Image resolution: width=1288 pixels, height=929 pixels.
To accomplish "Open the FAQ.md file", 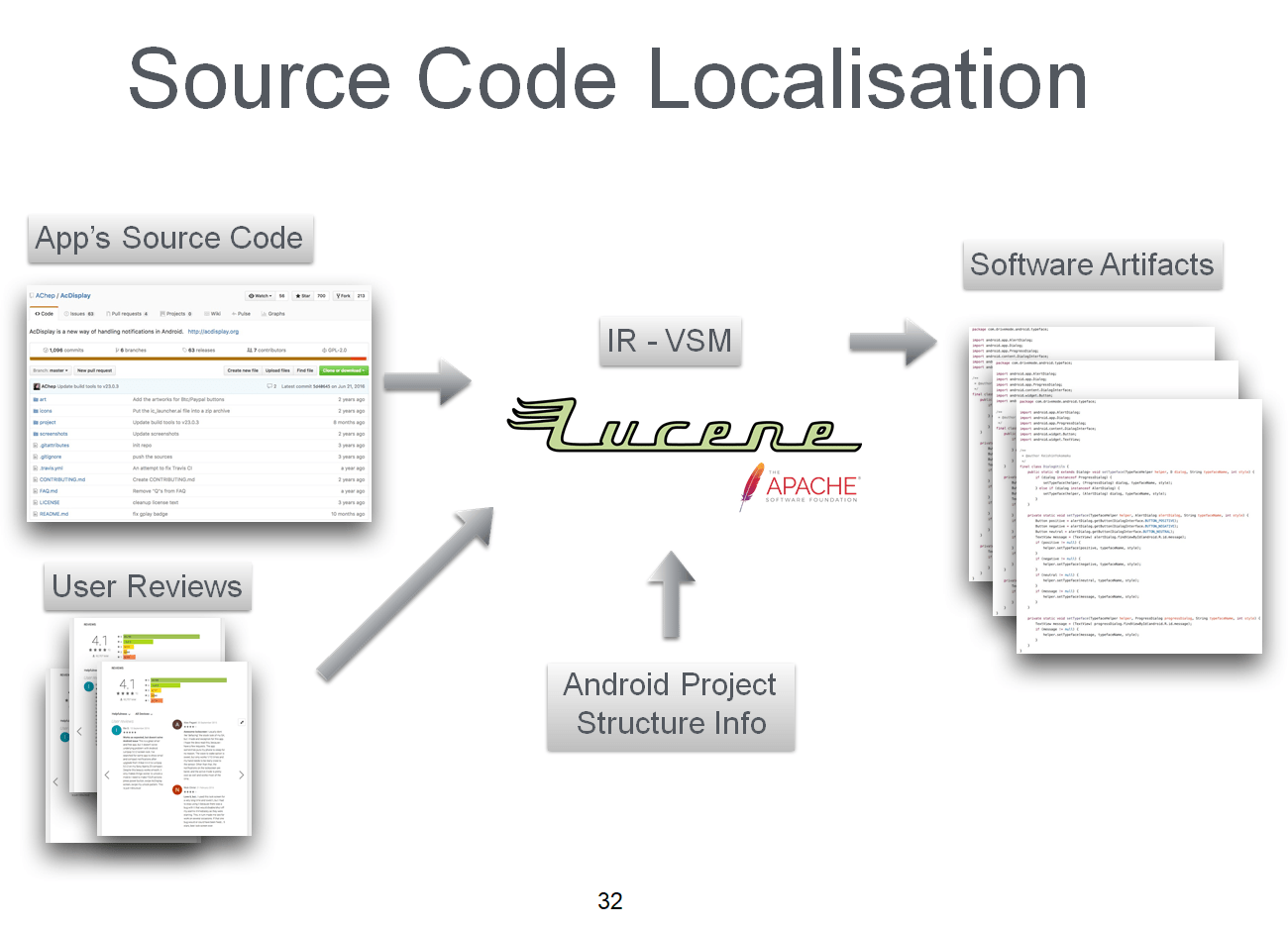I will (49, 491).
